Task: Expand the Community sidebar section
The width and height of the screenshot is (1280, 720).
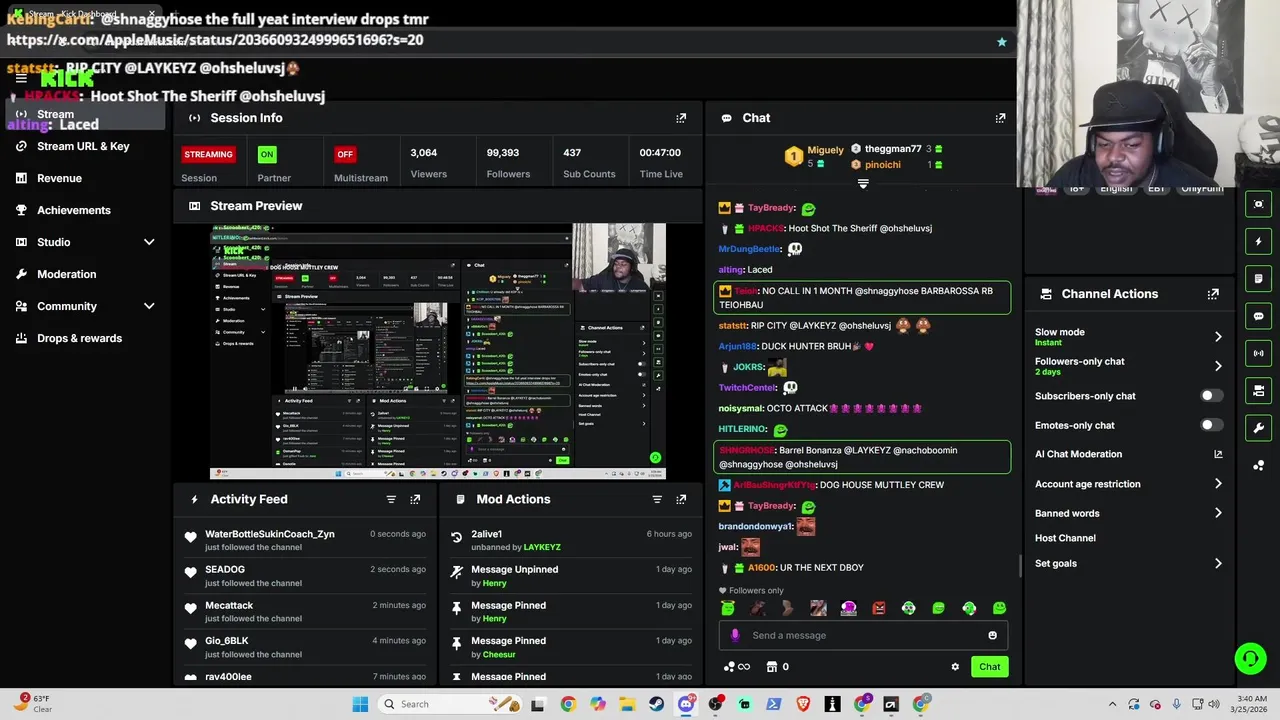Action: click(149, 306)
